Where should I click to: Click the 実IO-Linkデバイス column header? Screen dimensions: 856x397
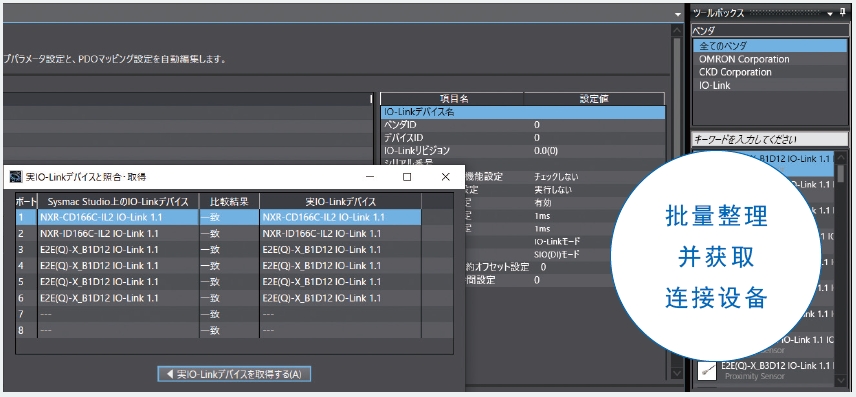(341, 202)
